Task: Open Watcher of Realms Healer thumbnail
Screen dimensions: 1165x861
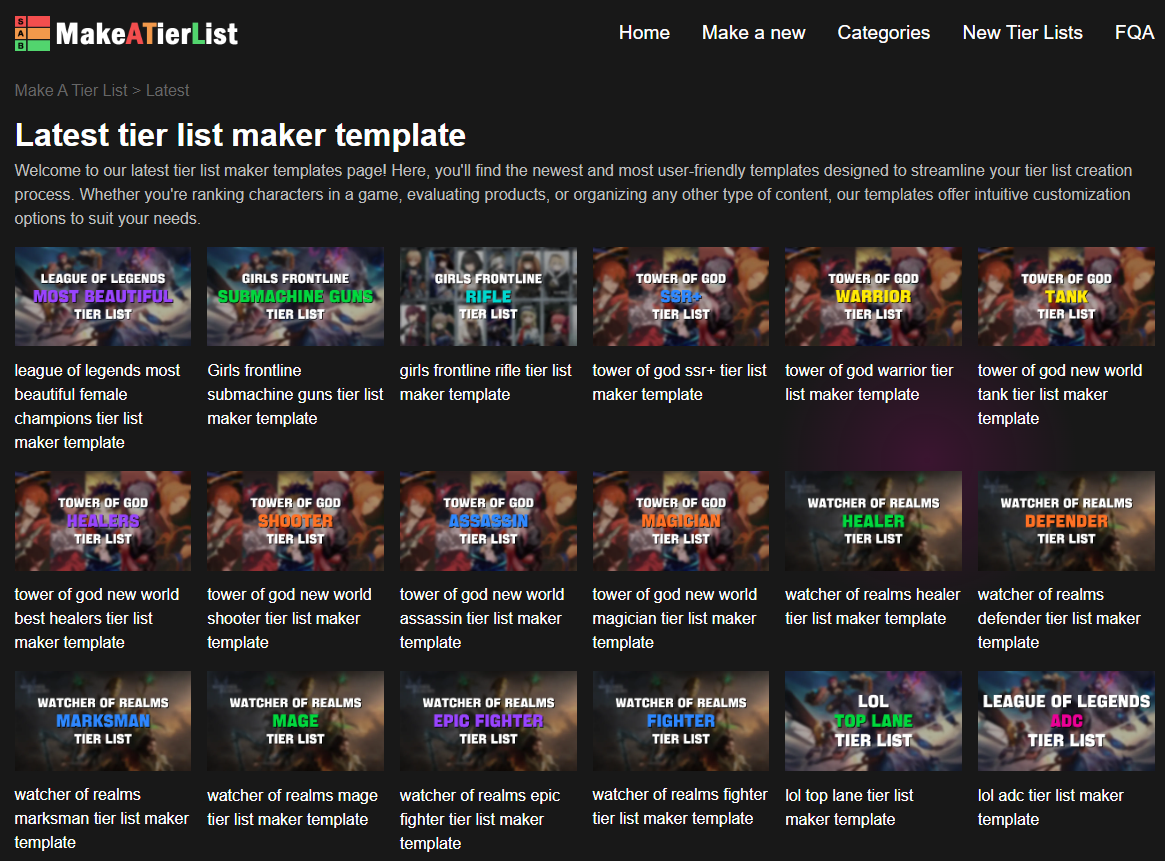Action: 874,521
